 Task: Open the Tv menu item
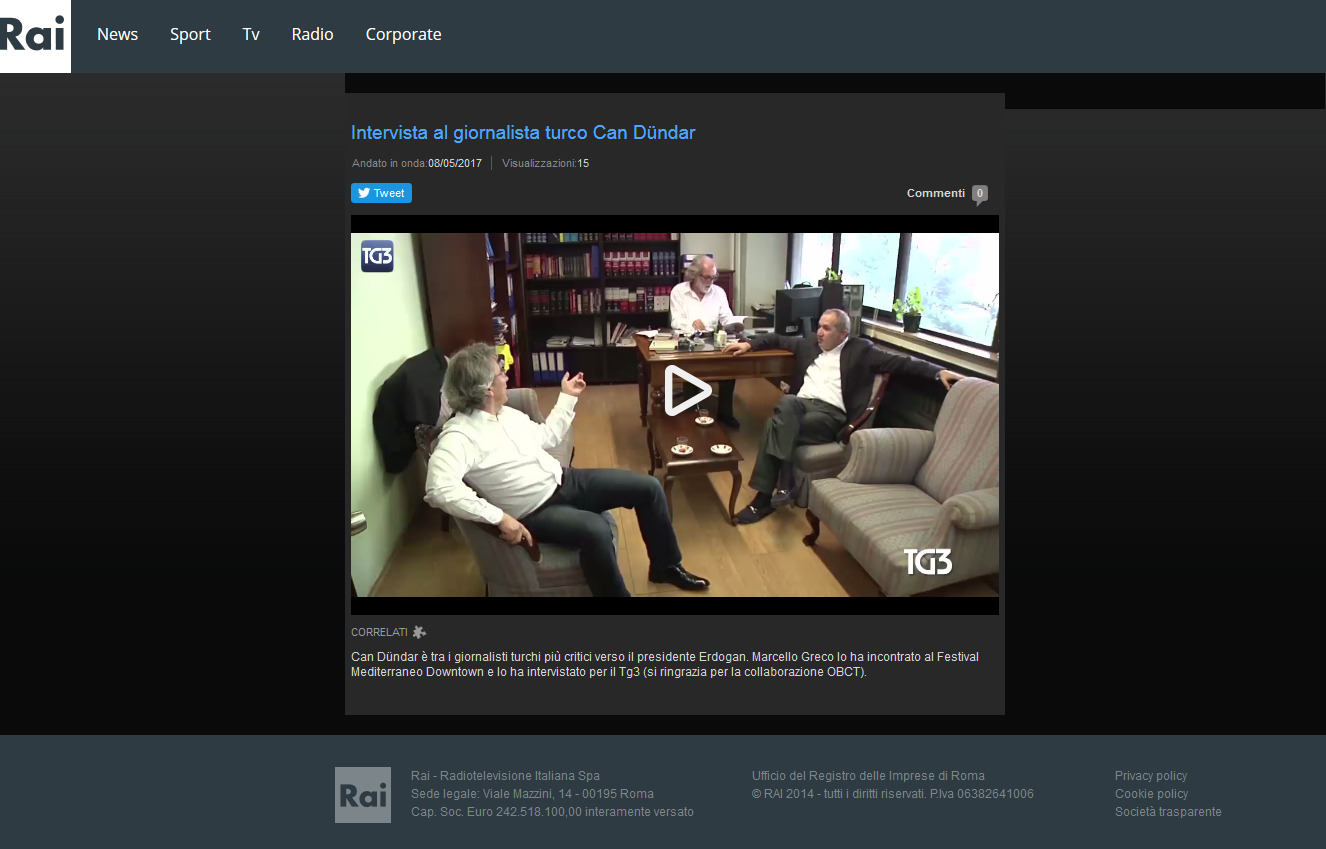(251, 34)
